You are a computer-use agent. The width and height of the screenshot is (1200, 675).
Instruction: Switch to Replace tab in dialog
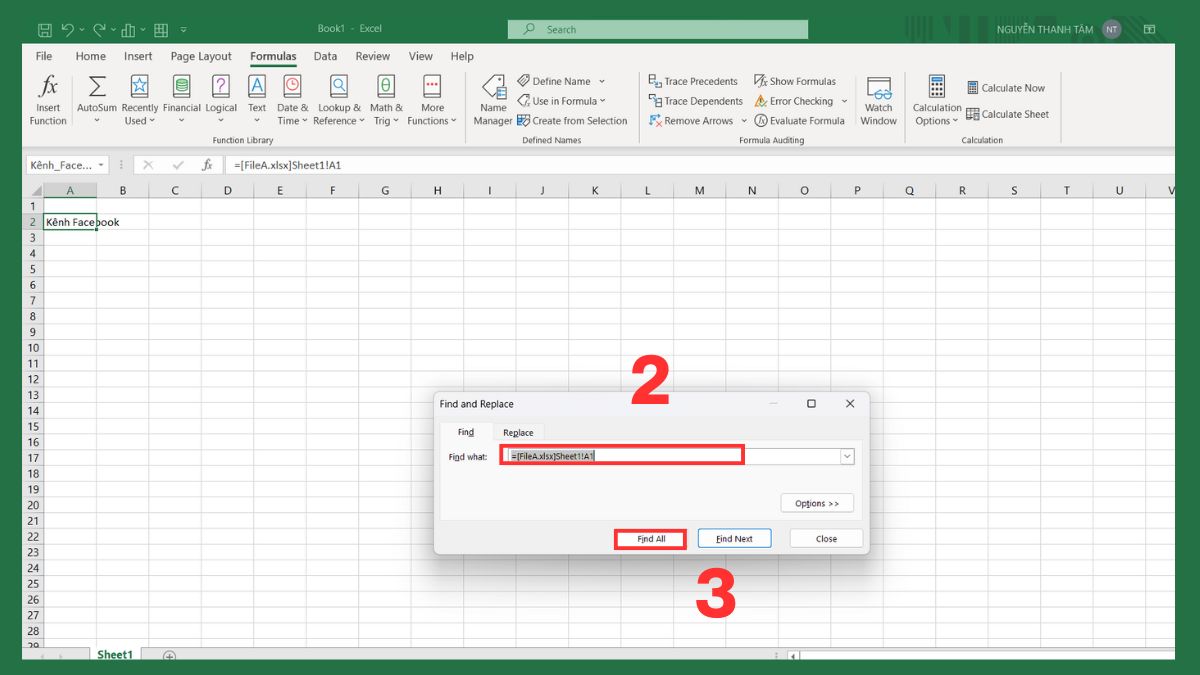[518, 432]
